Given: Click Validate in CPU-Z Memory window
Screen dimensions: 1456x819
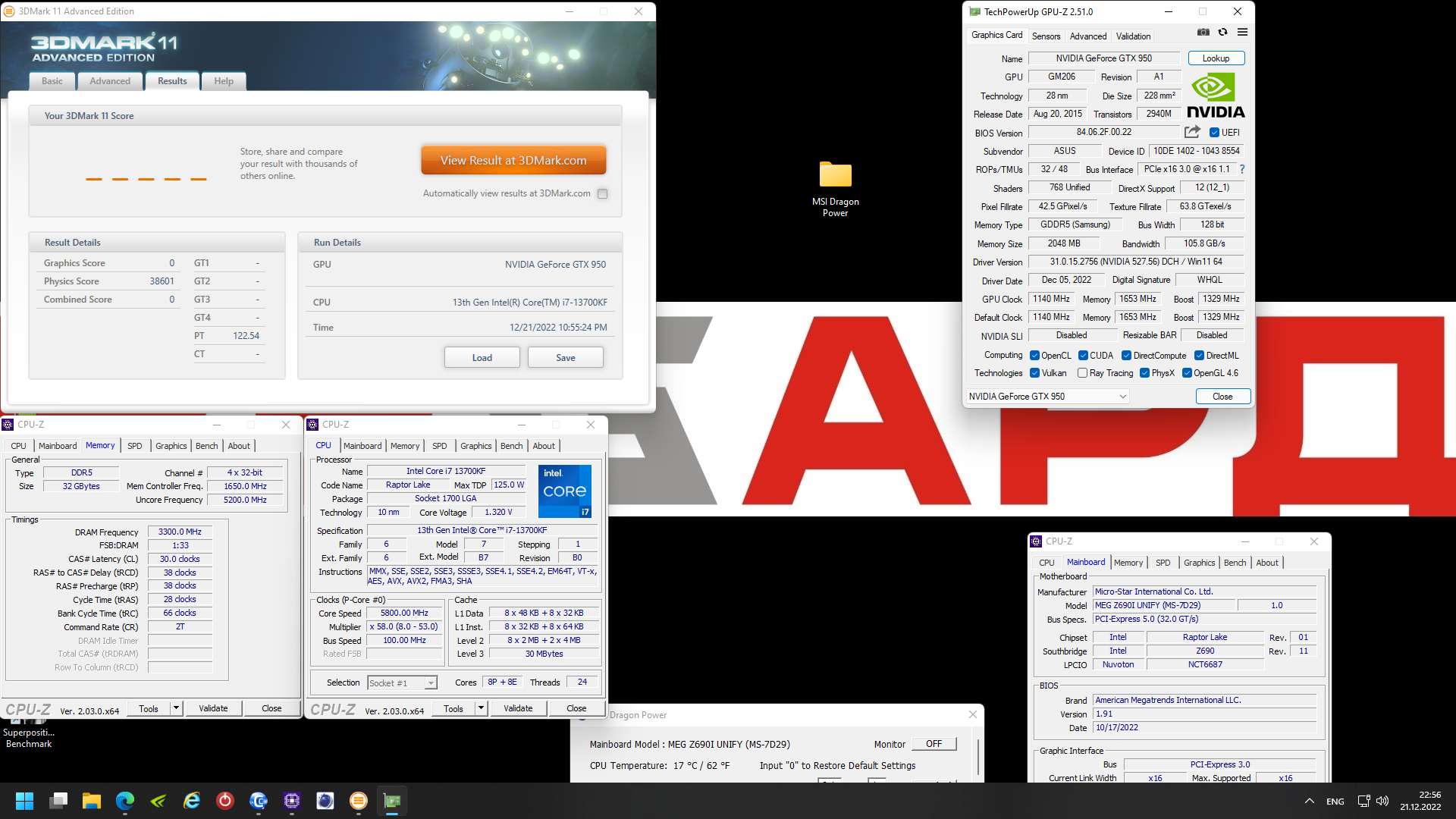Looking at the screenshot, I should coord(213,708).
